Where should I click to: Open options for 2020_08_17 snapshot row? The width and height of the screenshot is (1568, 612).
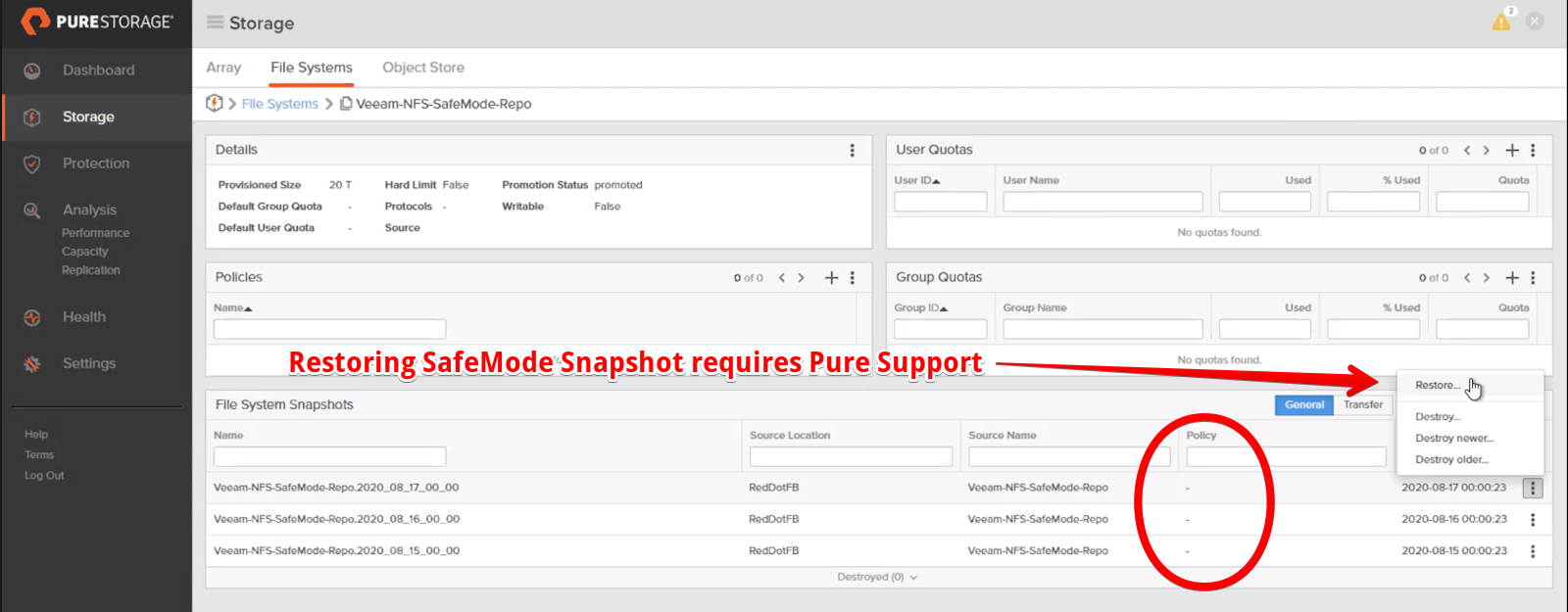pos(1533,488)
